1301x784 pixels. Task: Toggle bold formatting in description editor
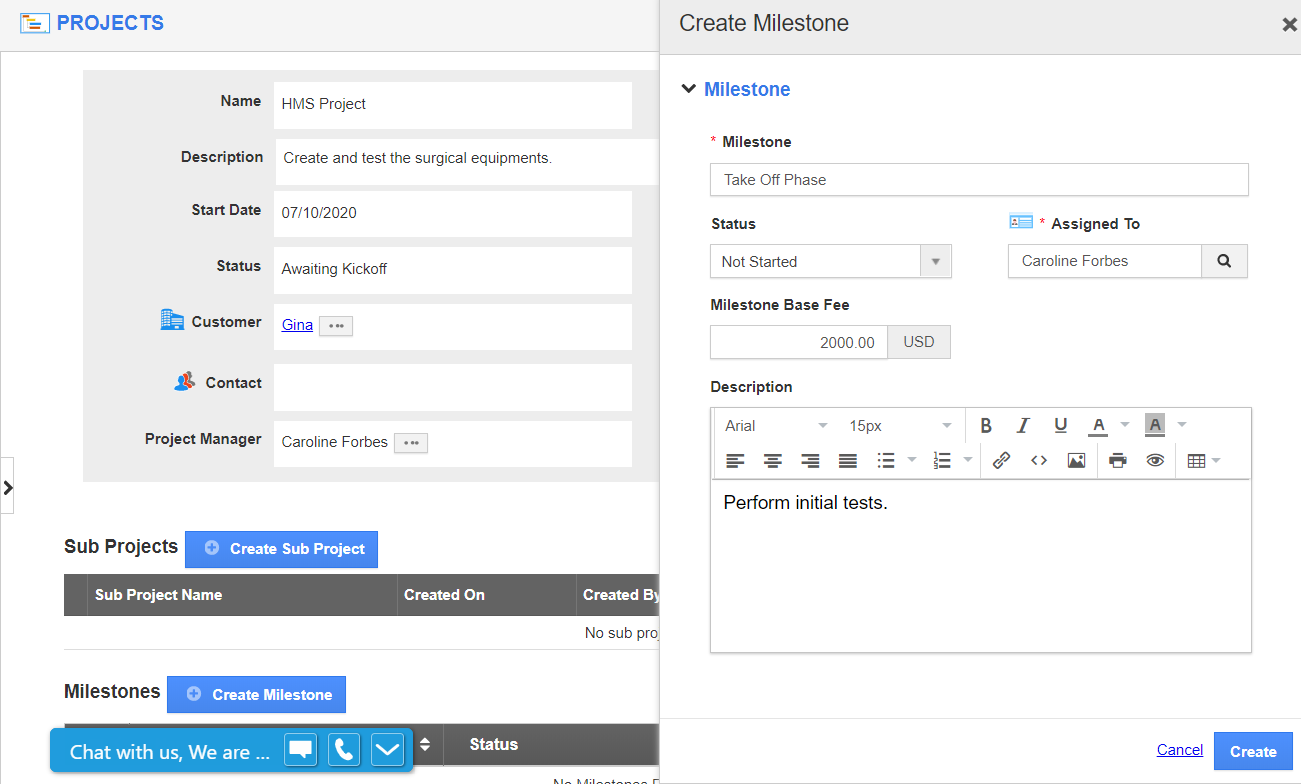click(986, 426)
